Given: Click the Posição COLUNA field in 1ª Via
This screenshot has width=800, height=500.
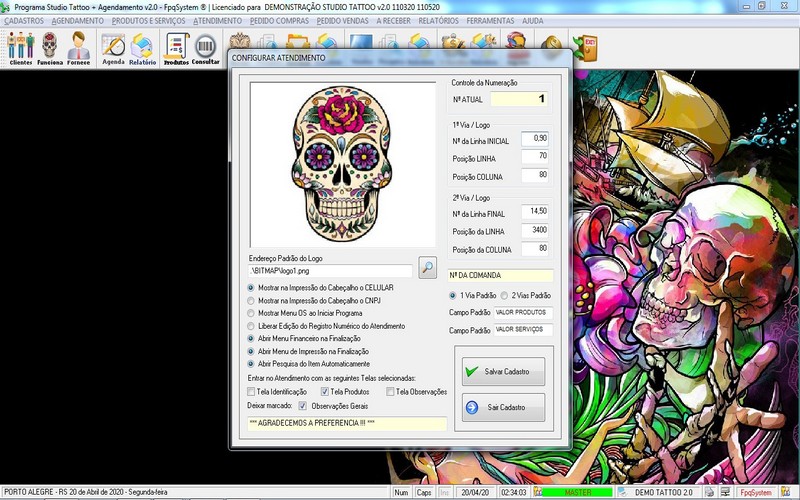Looking at the screenshot, I should coord(535,175).
